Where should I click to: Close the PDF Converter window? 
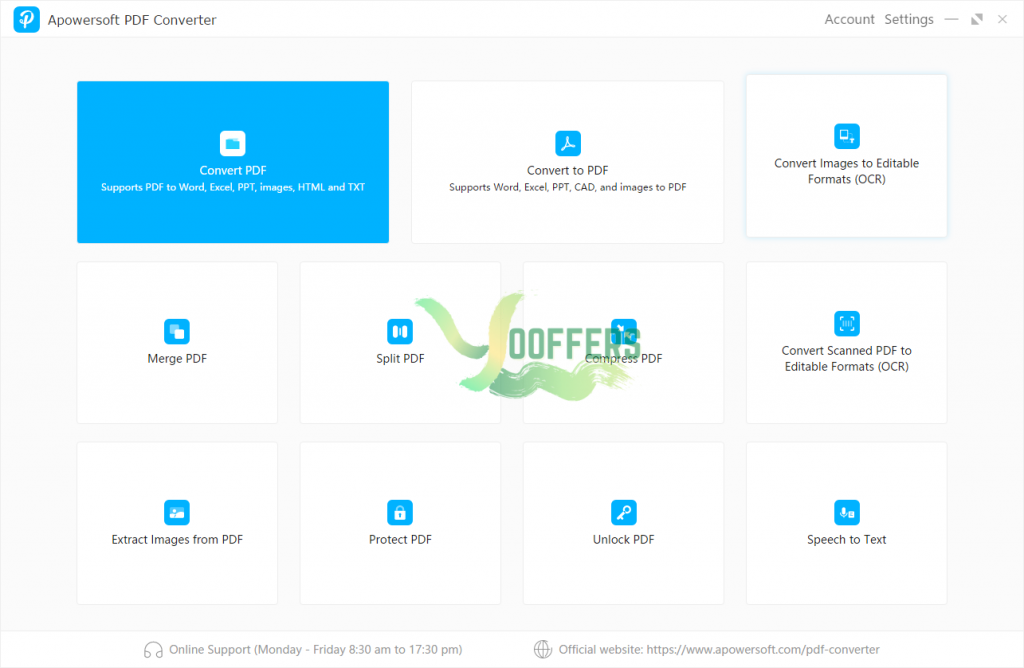[x=1002, y=20]
